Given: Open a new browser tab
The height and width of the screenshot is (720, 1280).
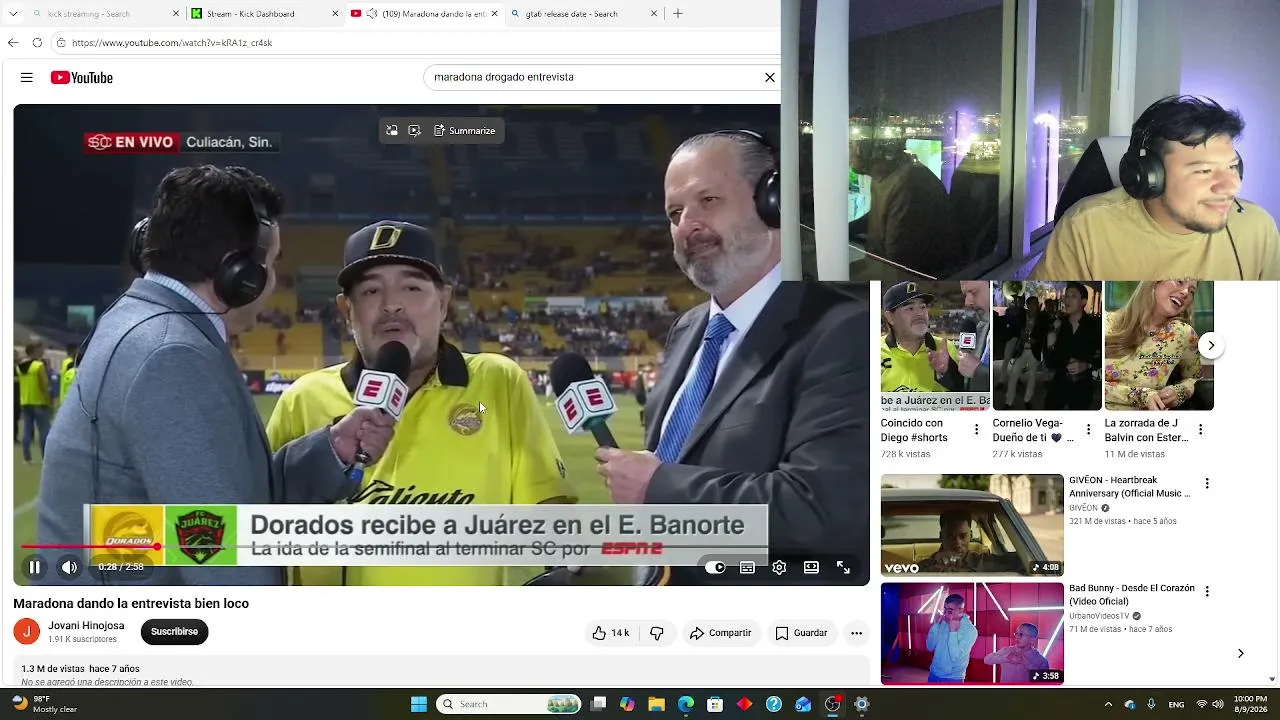Looking at the screenshot, I should [678, 14].
